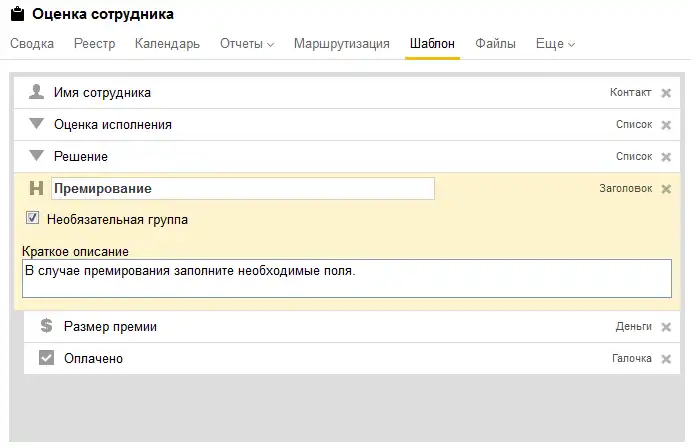
Task: Open the Реестр tab
Action: [94, 44]
